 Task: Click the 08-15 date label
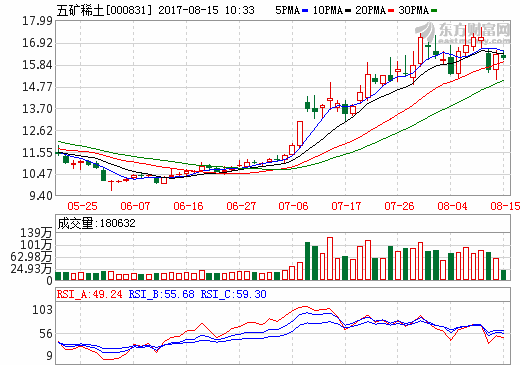505,206
